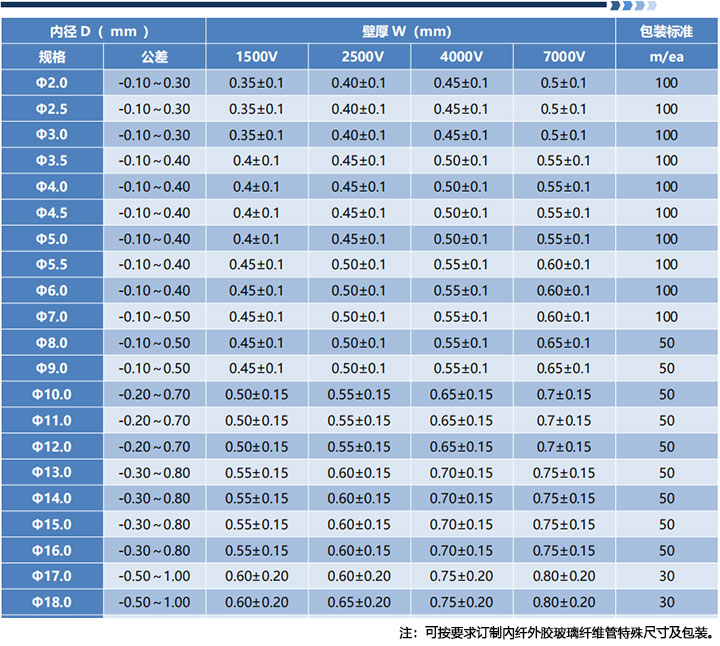Click the Φ2.0 row label
720x646 pixels.
[x=51, y=83]
